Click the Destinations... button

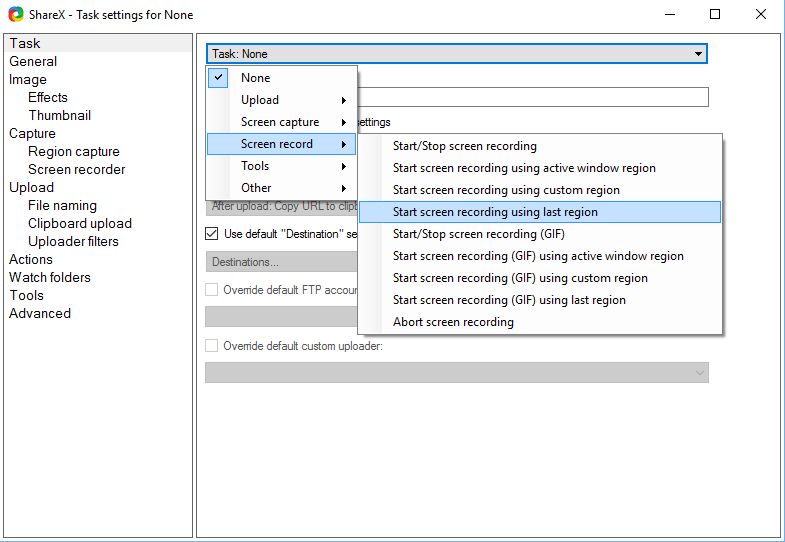281,262
